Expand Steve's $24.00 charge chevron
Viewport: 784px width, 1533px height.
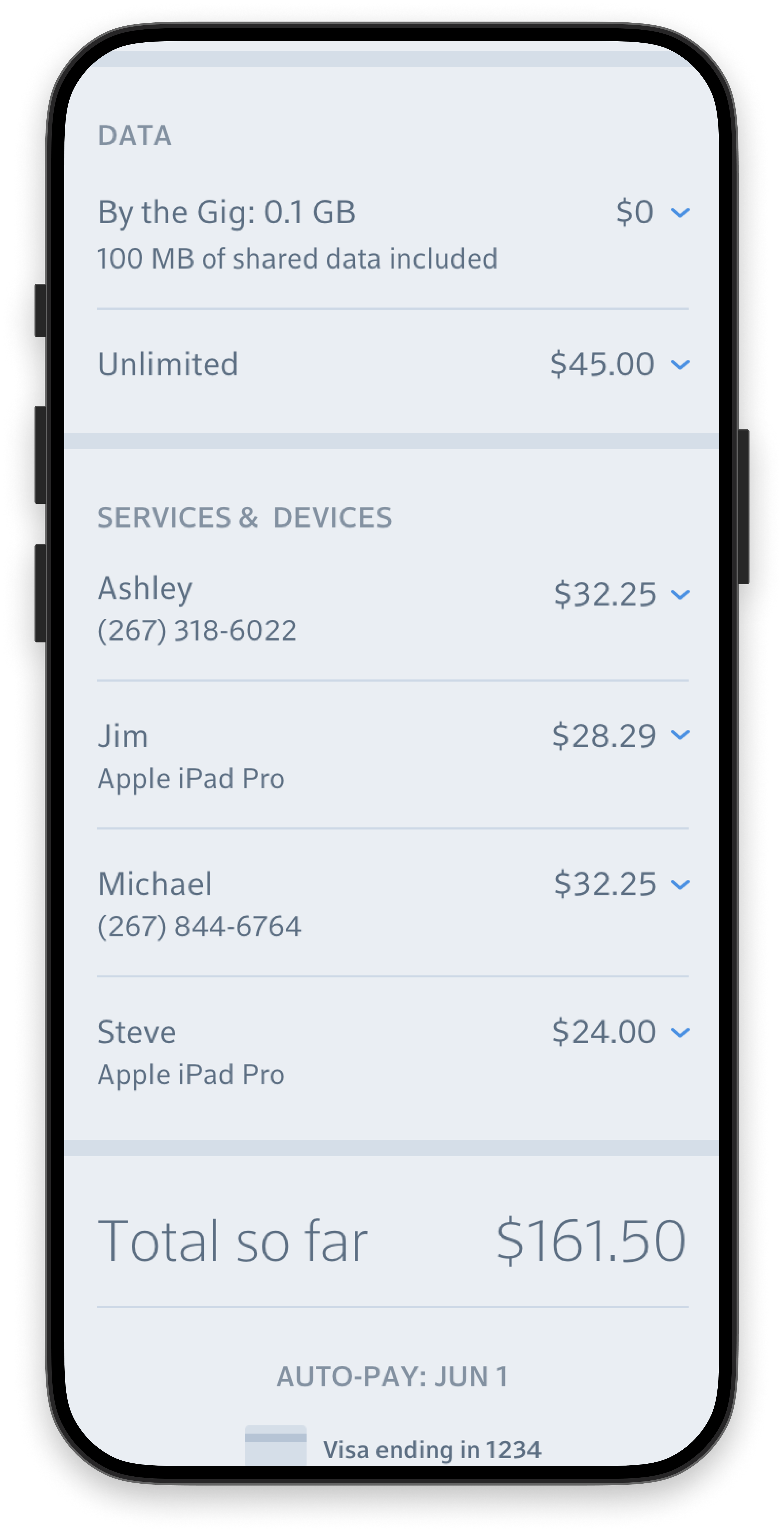(x=680, y=1032)
